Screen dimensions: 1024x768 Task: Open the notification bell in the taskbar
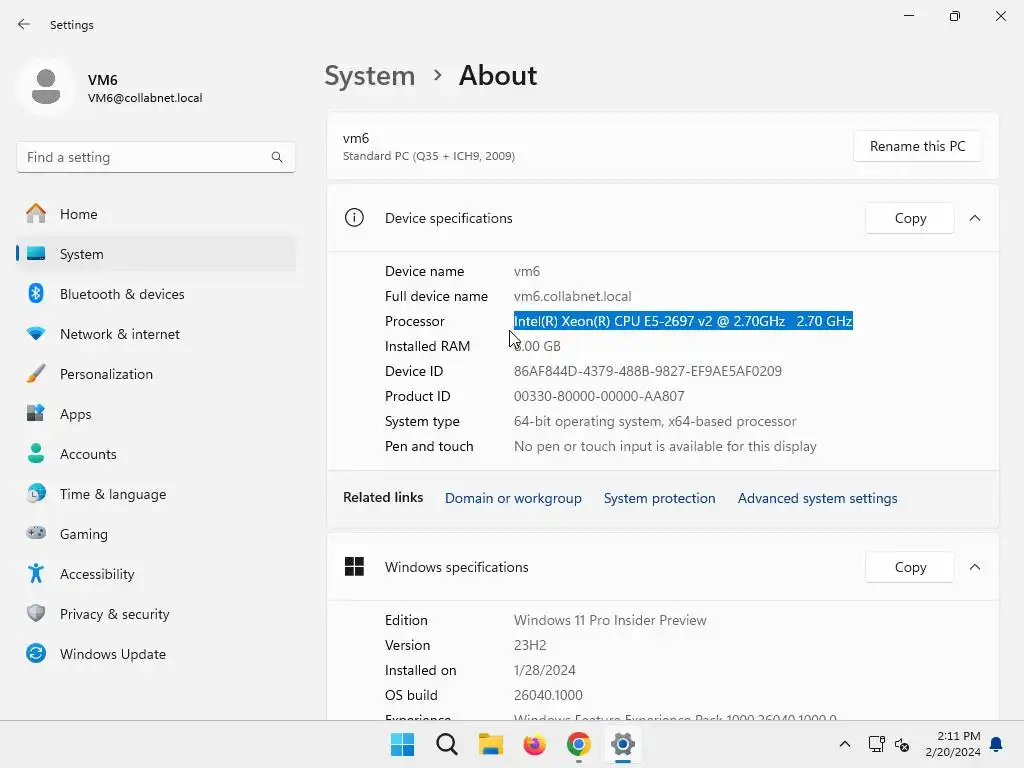click(x=997, y=744)
